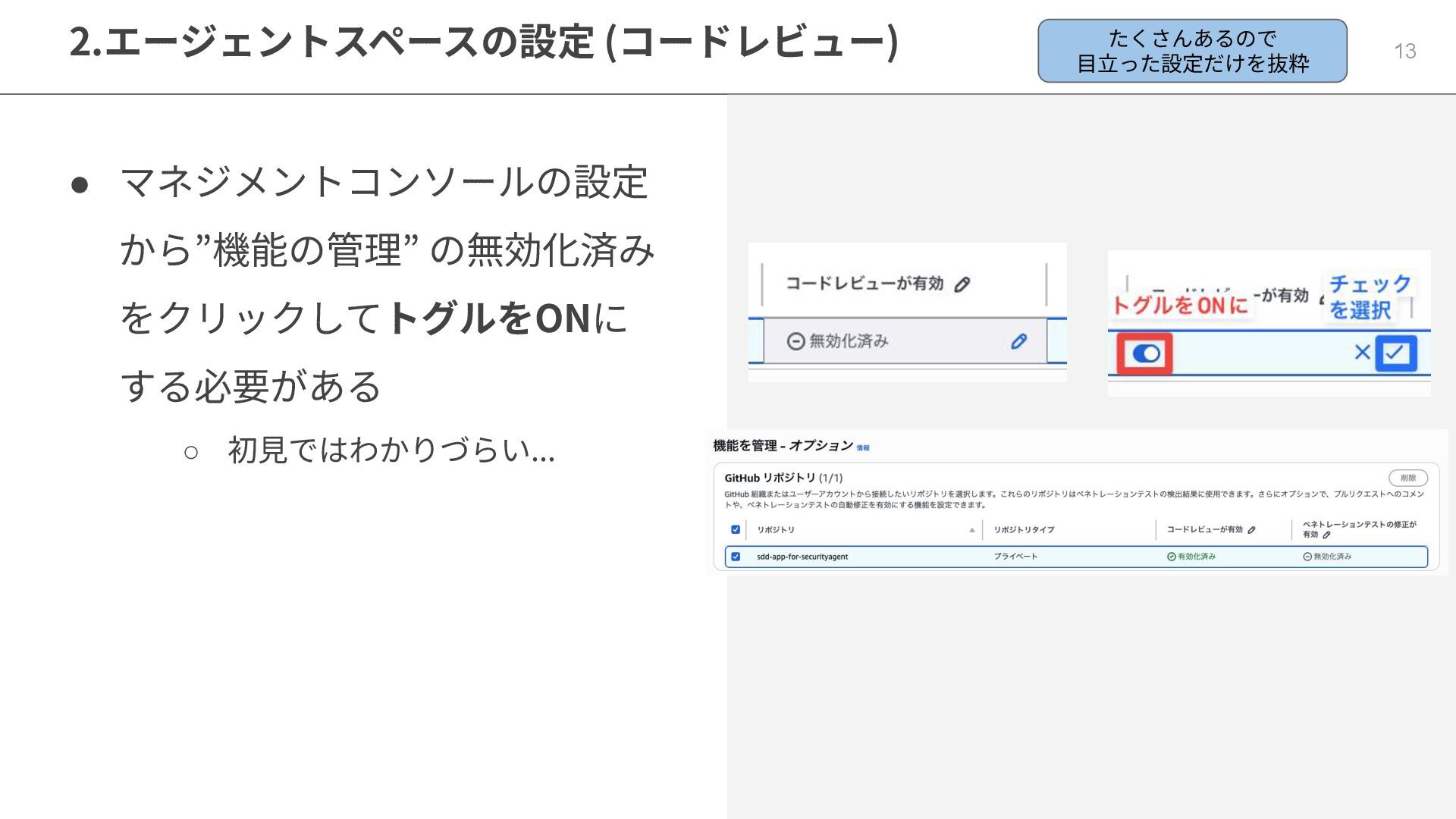Click the 無効化済み editable cell in top-left image
The image size is (1456, 819).
(x=848, y=341)
